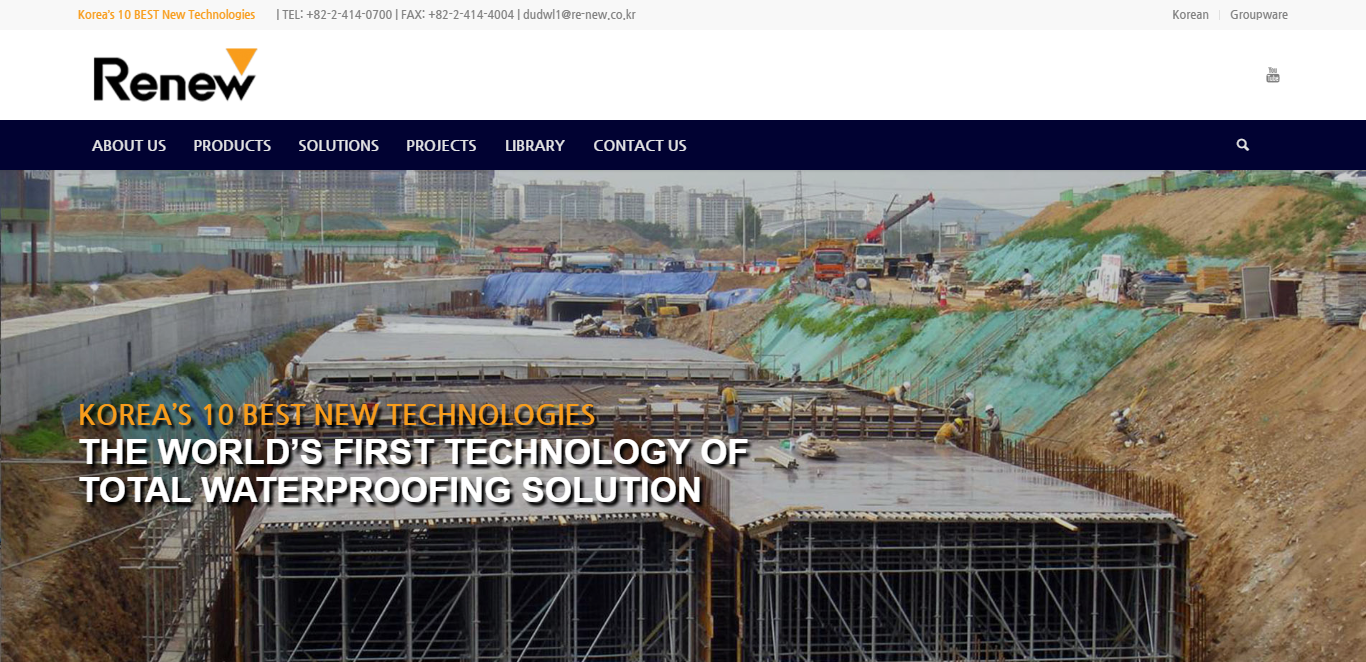Expand the PROJECTS navigation item

coord(441,145)
